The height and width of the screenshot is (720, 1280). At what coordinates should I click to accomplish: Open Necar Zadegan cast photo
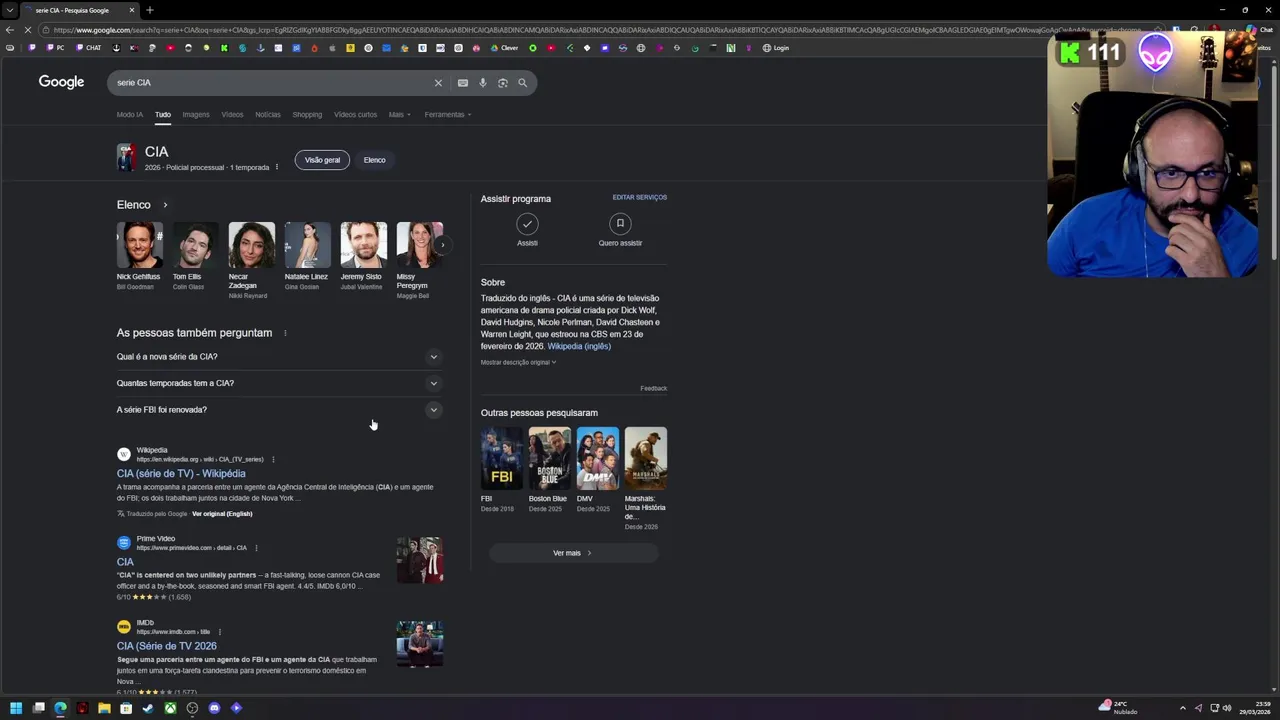(251, 245)
